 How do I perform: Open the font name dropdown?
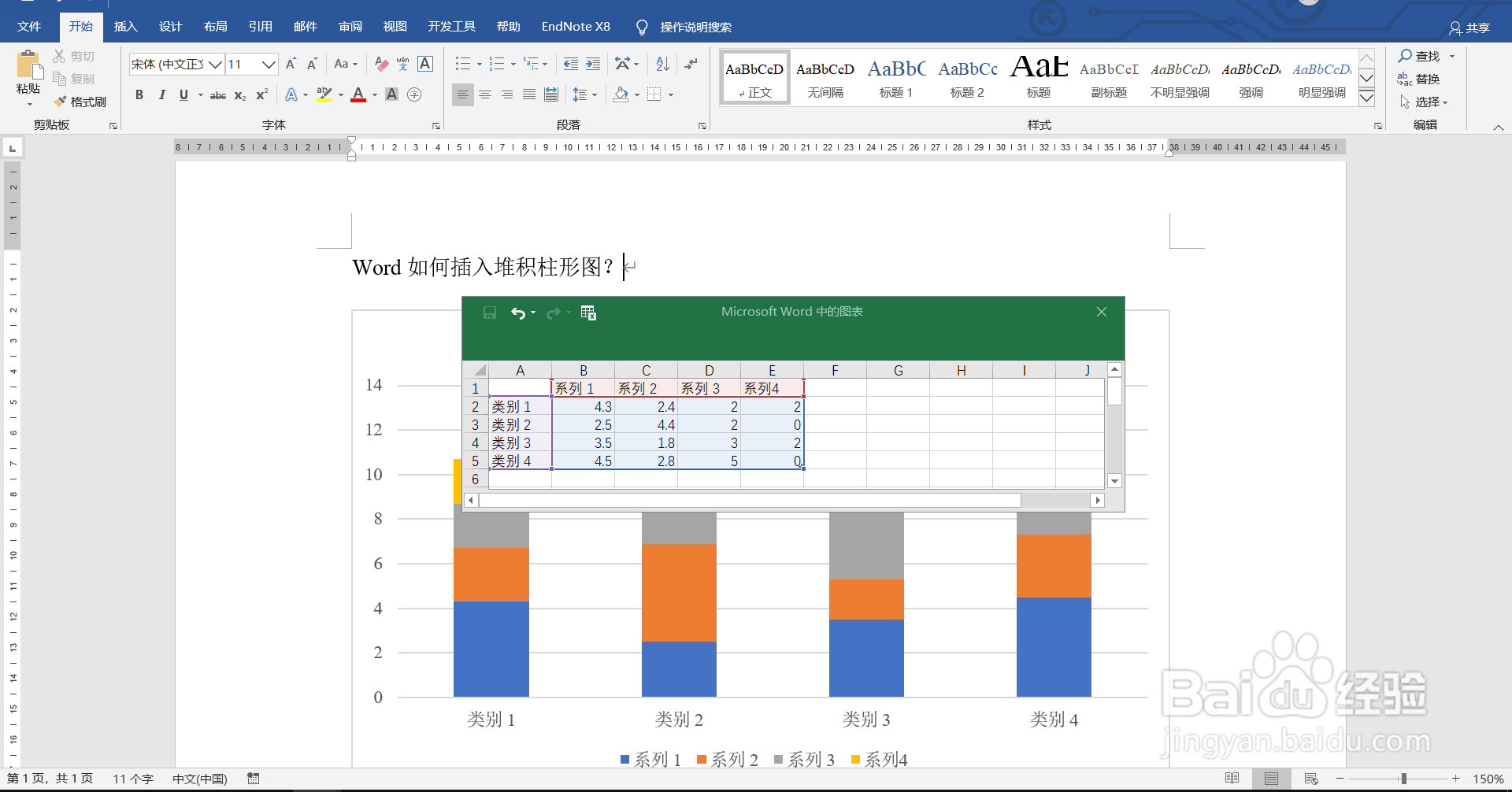point(215,64)
